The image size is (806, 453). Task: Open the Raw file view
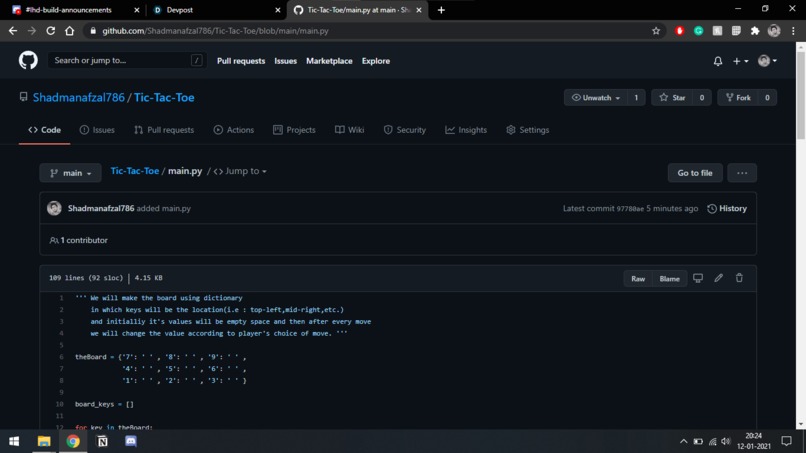coord(638,279)
